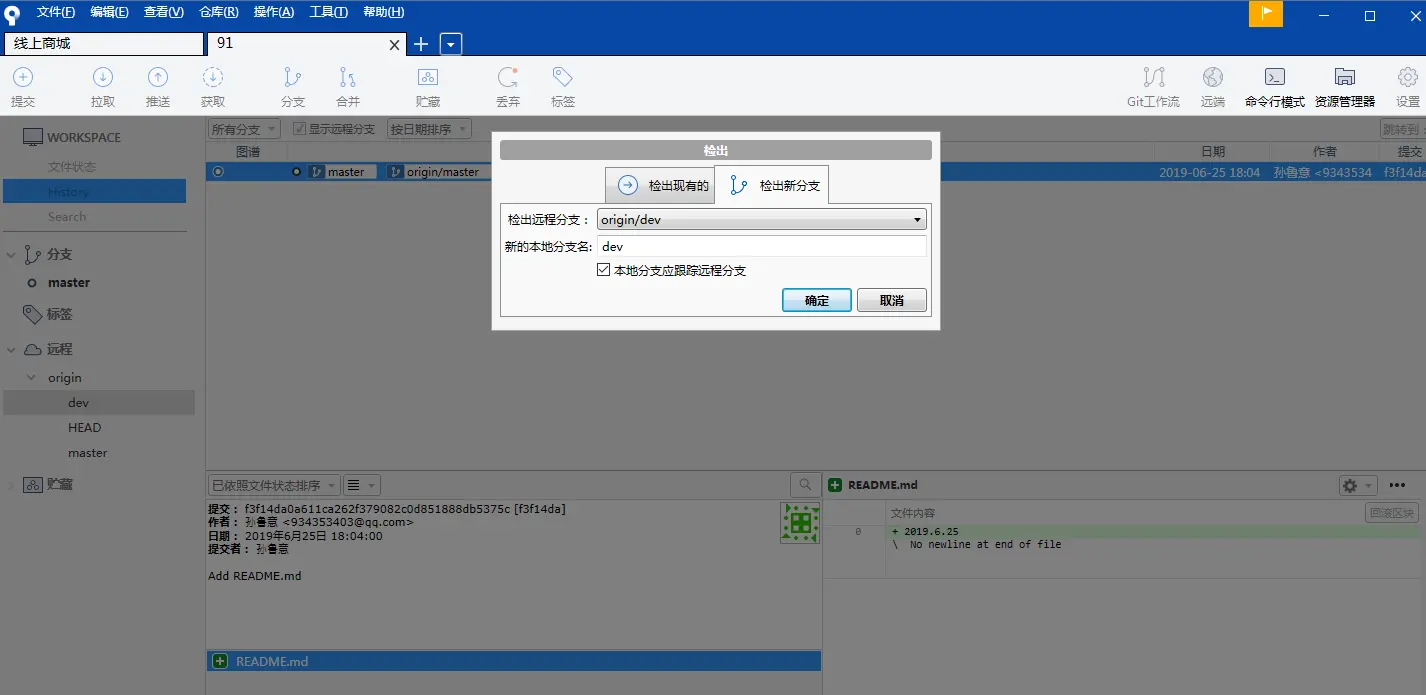This screenshot has width=1426, height=695.
Task: Collapse the 远程 section in sidebar
Action: point(11,350)
